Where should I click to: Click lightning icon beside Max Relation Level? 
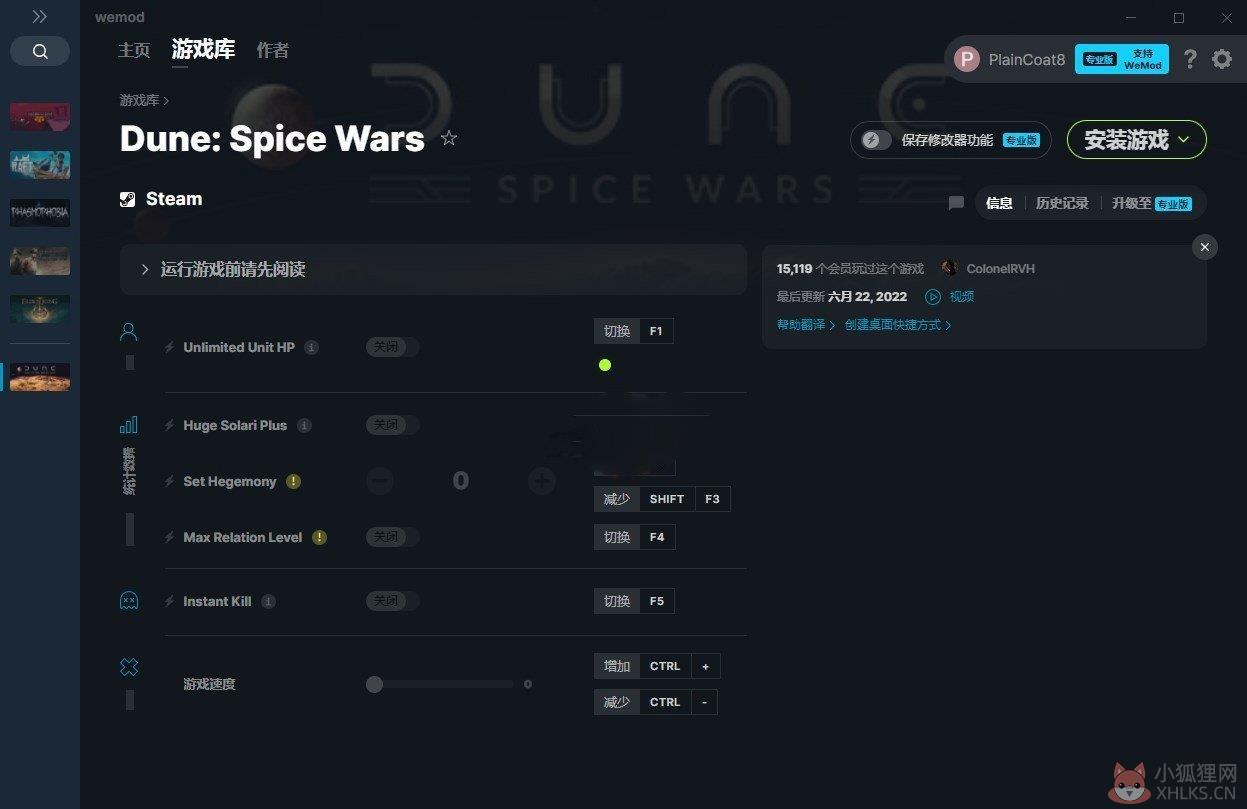[x=170, y=537]
